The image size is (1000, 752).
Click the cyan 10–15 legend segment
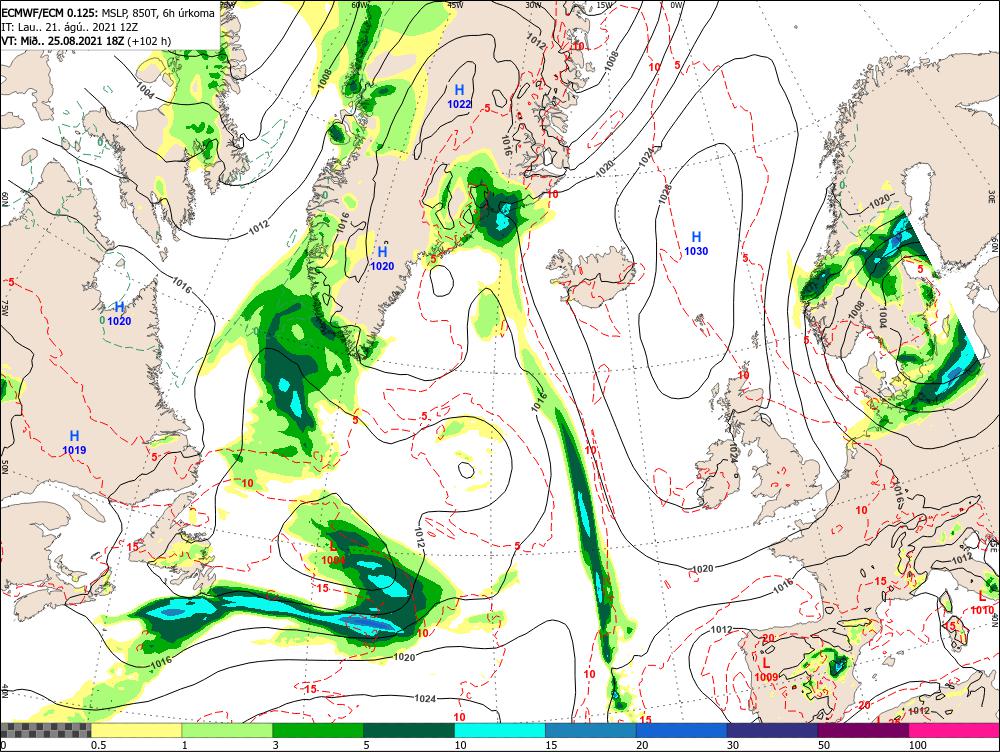point(499,730)
